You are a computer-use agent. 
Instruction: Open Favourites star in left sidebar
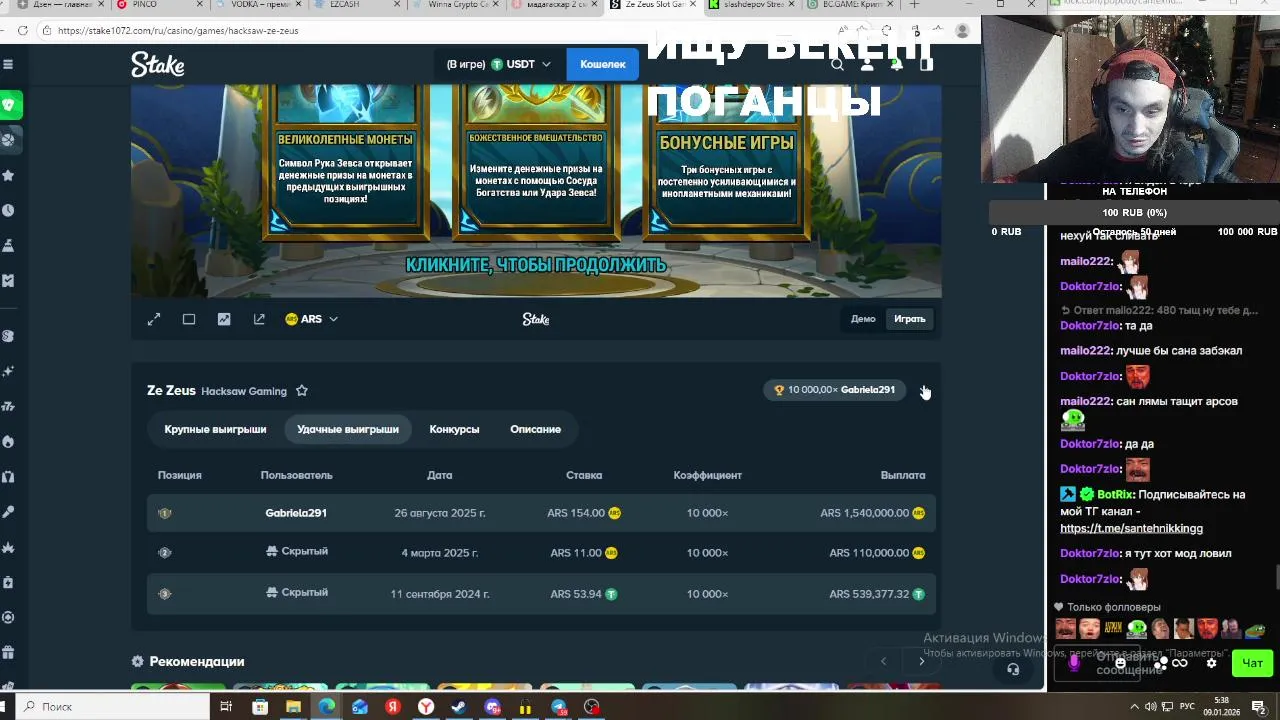tap(8, 175)
